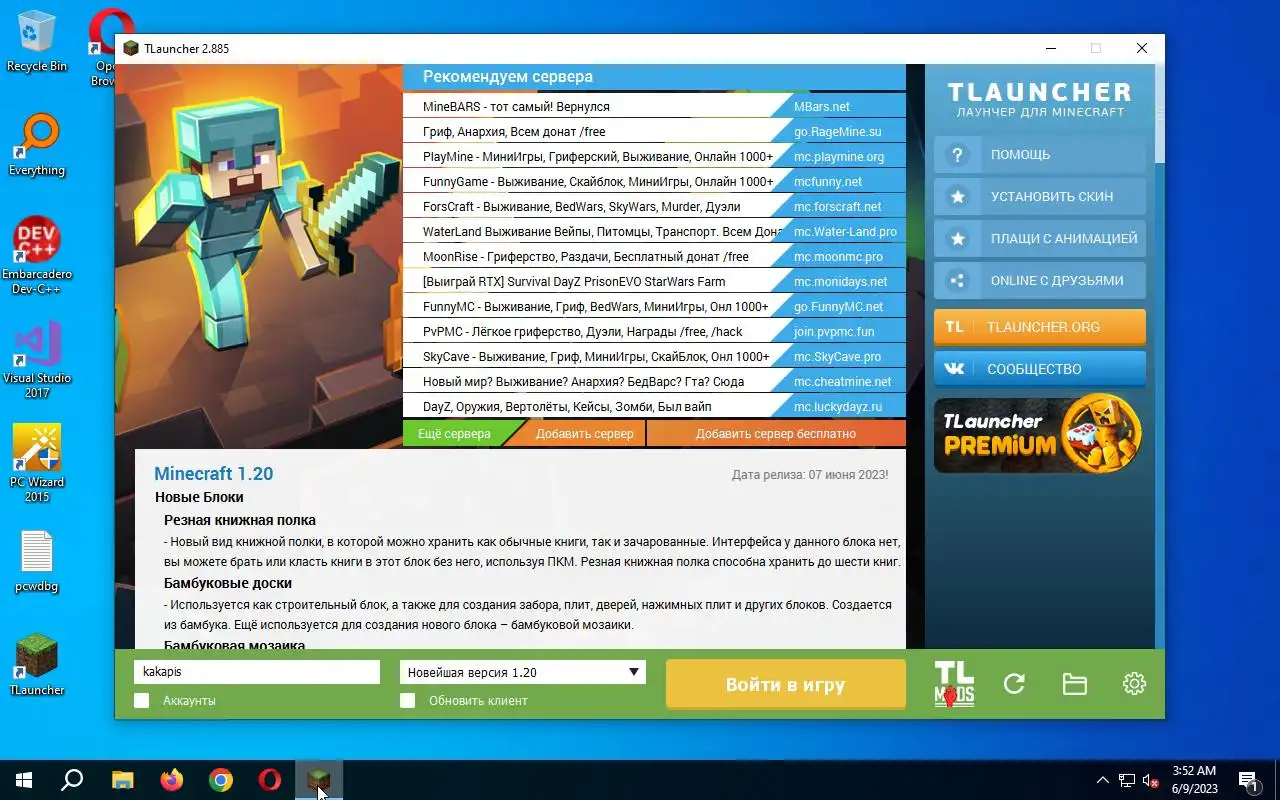Viewport: 1280px width, 800px height.
Task: Open the notification center icon
Action: (1249, 780)
